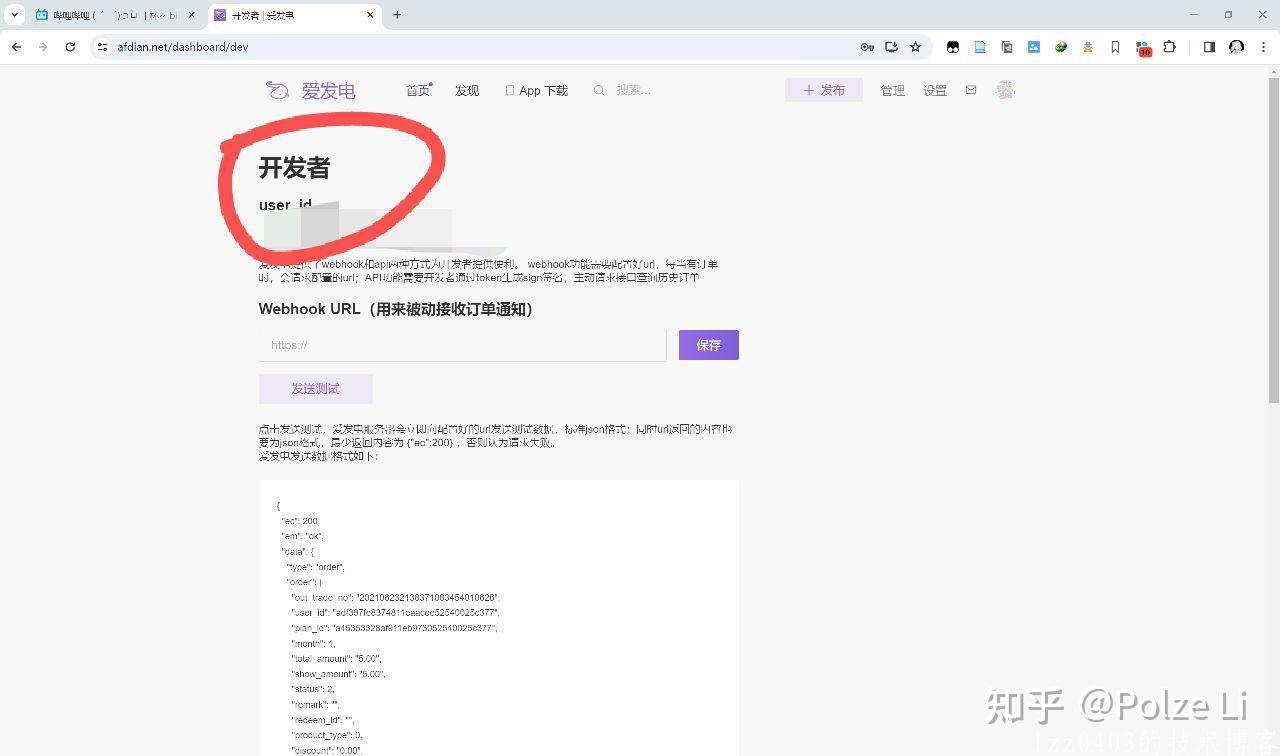Click the Webhook URL section heading
This screenshot has width=1280, height=756.
point(396,309)
